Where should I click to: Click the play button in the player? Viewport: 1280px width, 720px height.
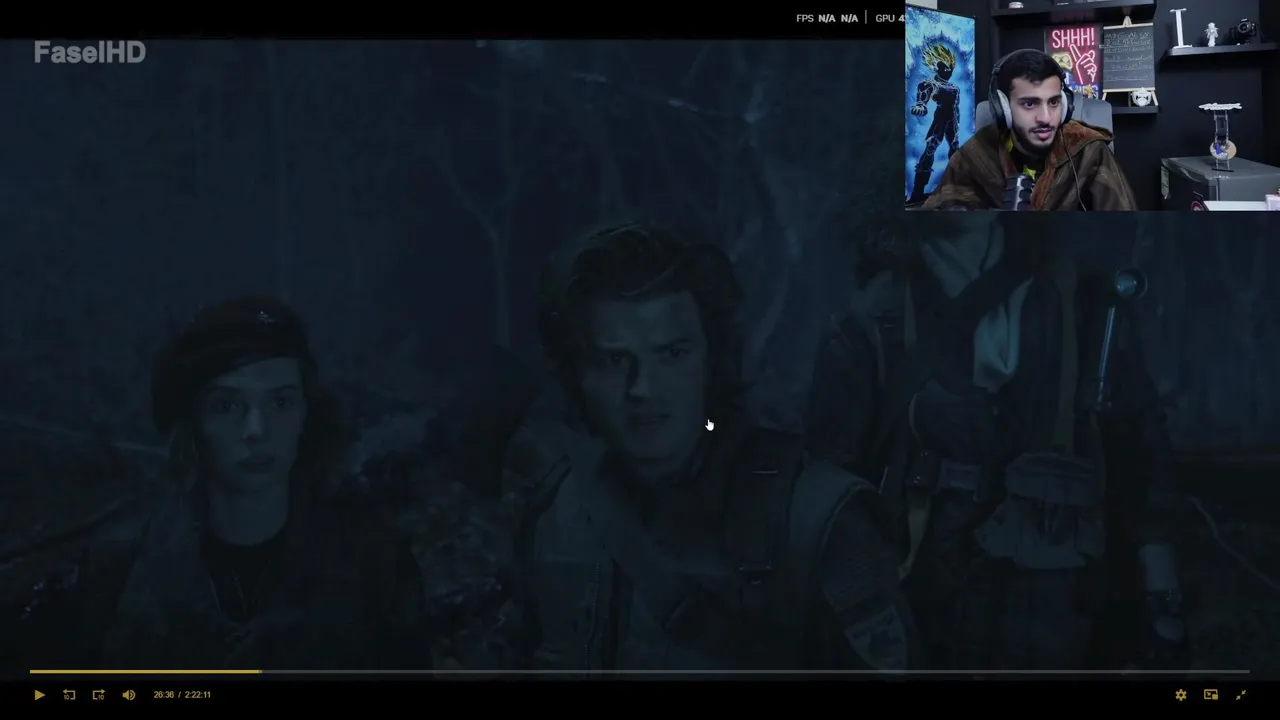click(x=39, y=695)
